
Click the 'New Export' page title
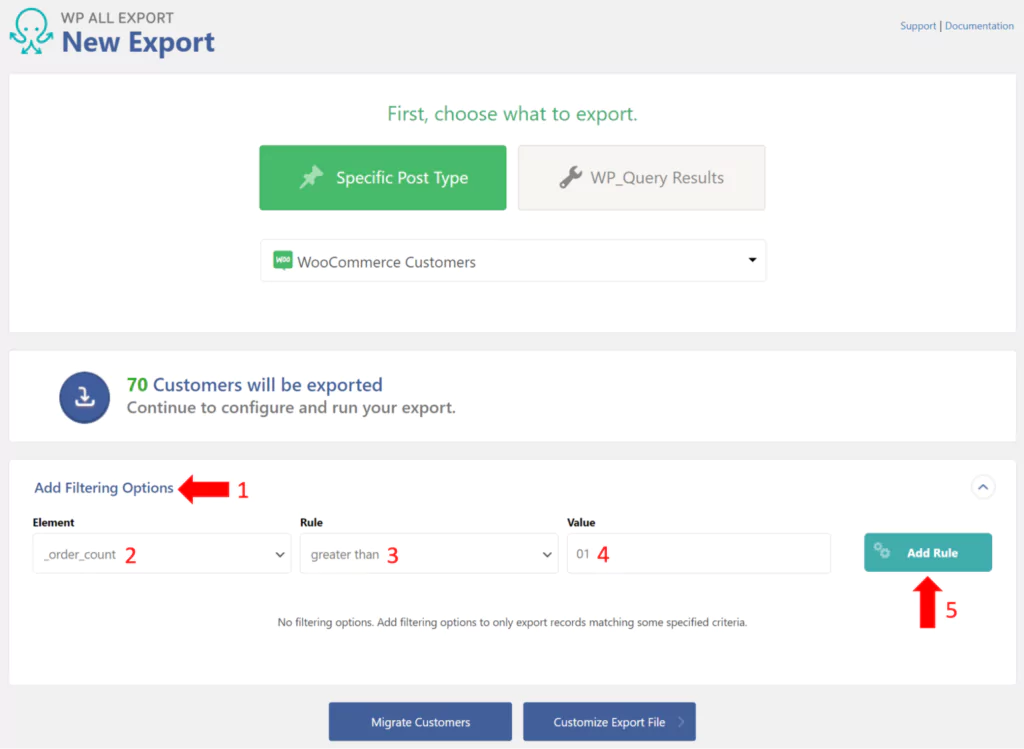click(138, 42)
